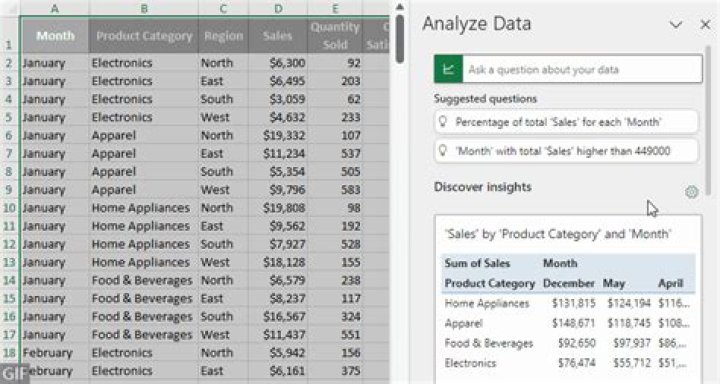Select column A header
This screenshot has height=384, width=720.
pyautogui.click(x=55, y=8)
